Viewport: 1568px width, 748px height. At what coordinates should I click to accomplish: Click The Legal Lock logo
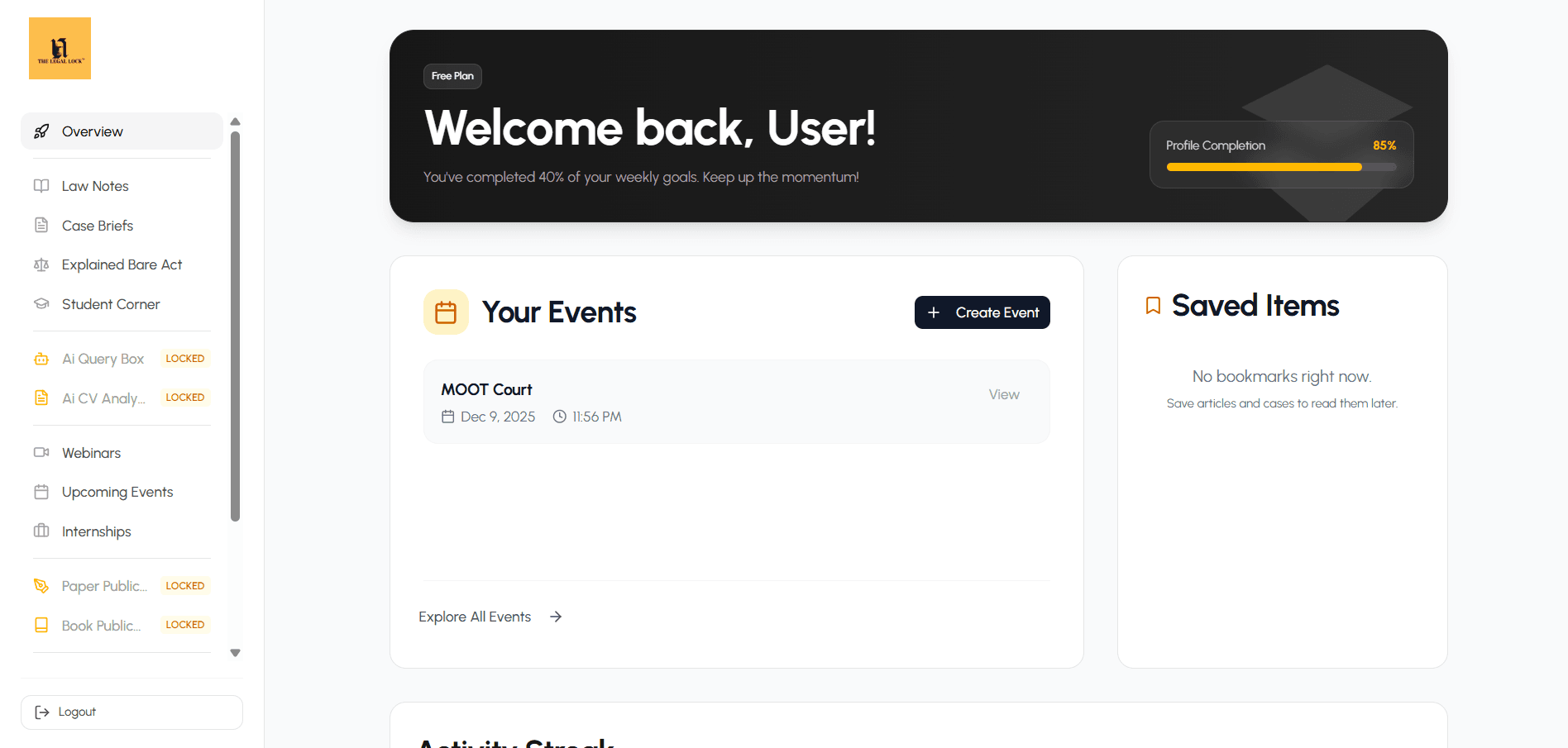(x=59, y=47)
